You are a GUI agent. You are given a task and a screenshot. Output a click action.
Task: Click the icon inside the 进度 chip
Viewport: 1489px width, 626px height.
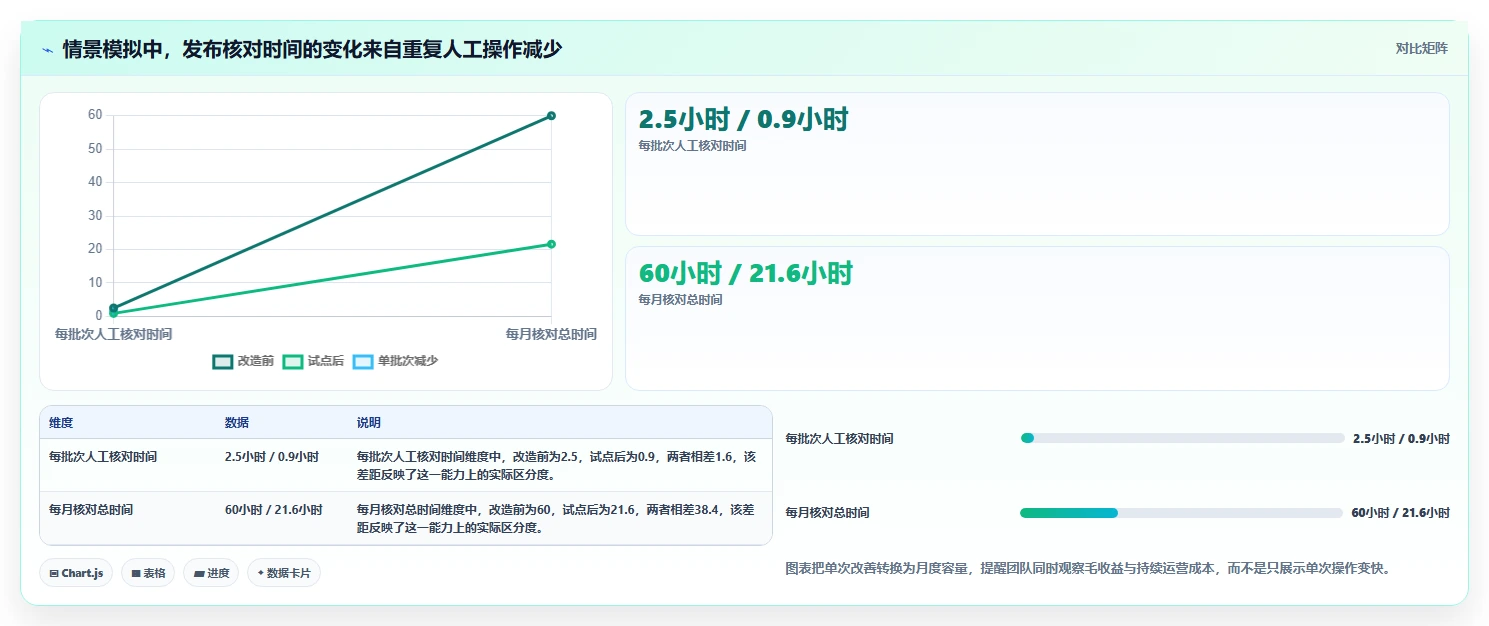(199, 574)
